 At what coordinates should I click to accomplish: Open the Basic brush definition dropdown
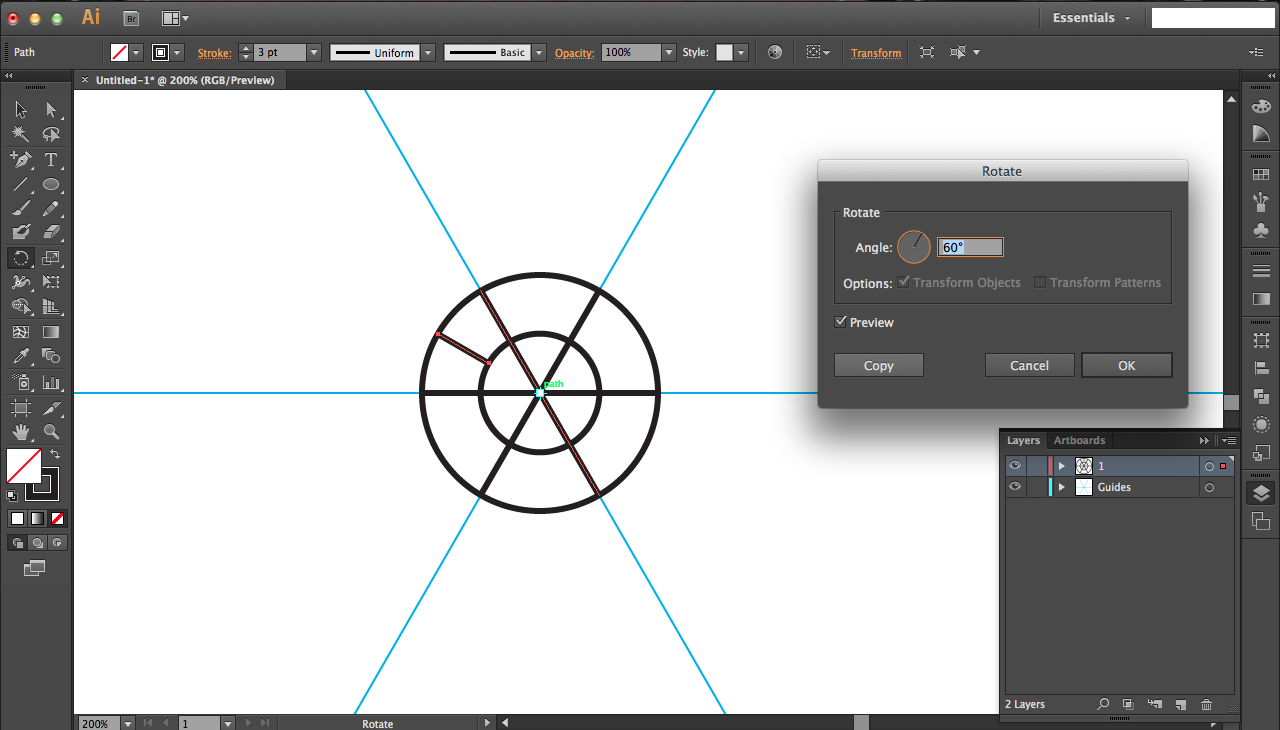tap(539, 52)
